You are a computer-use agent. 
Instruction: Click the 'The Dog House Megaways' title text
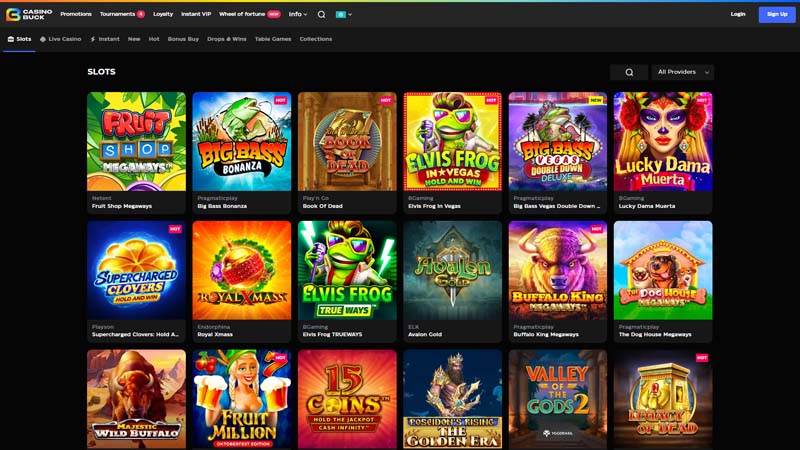click(655, 335)
